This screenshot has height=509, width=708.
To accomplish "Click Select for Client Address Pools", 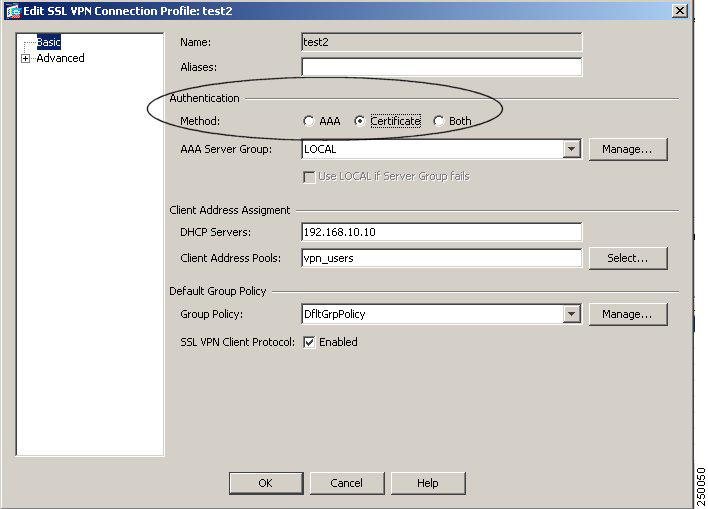I will pos(628,258).
